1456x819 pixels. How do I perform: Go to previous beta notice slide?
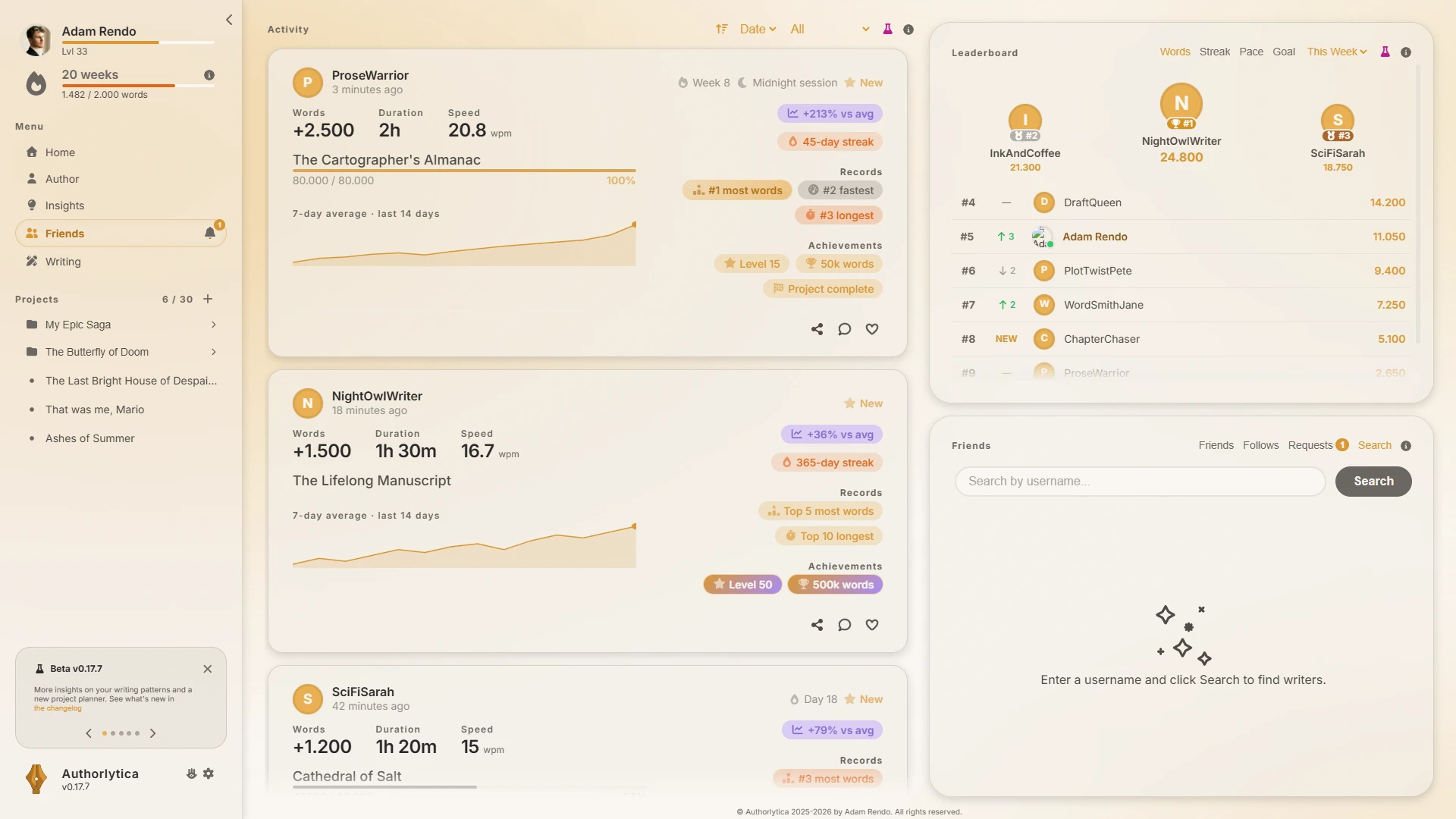pyautogui.click(x=89, y=733)
